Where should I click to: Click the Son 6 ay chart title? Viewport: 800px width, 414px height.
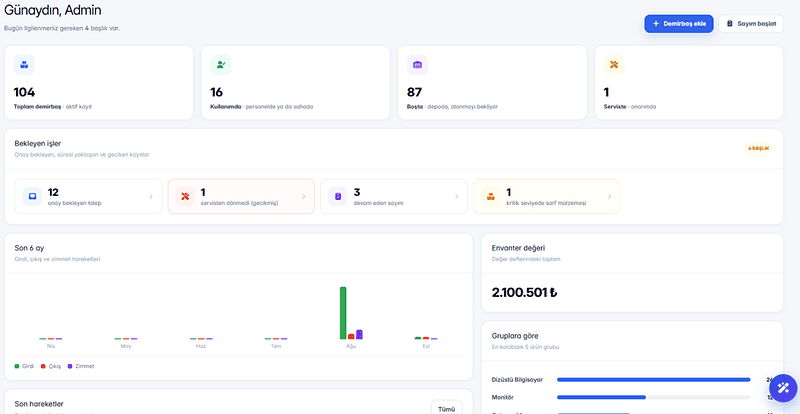29,248
